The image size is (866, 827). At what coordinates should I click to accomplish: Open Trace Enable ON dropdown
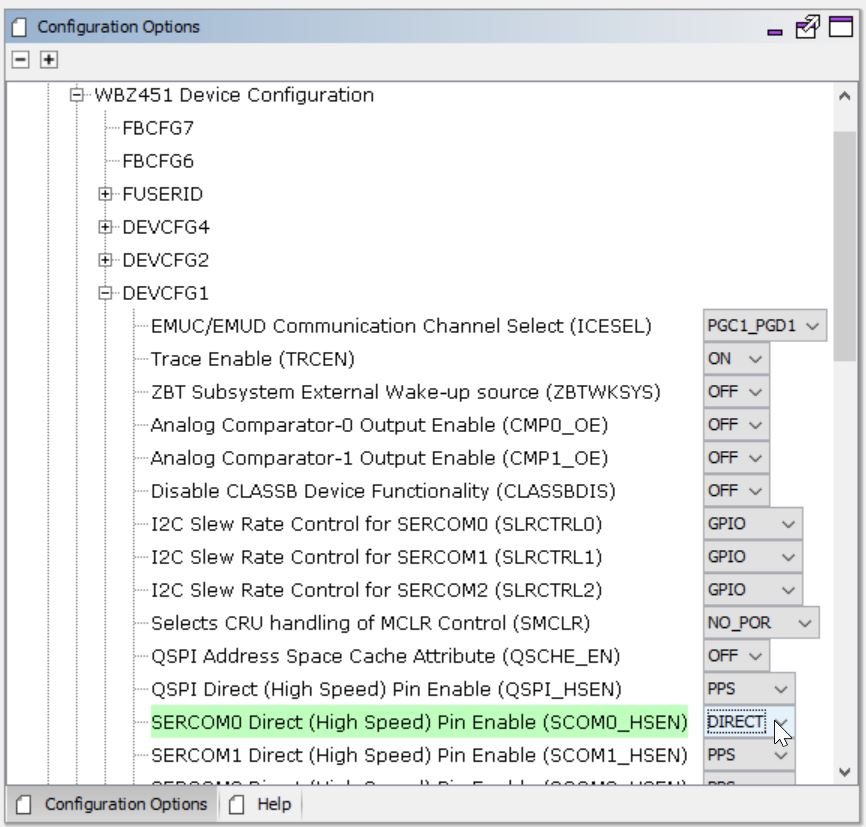[736, 359]
